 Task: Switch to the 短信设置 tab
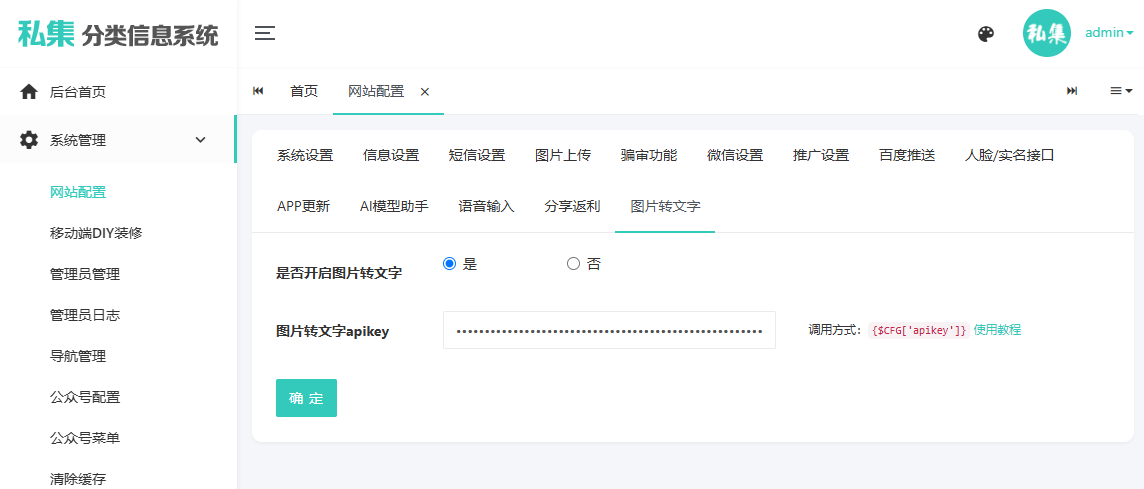(477, 155)
